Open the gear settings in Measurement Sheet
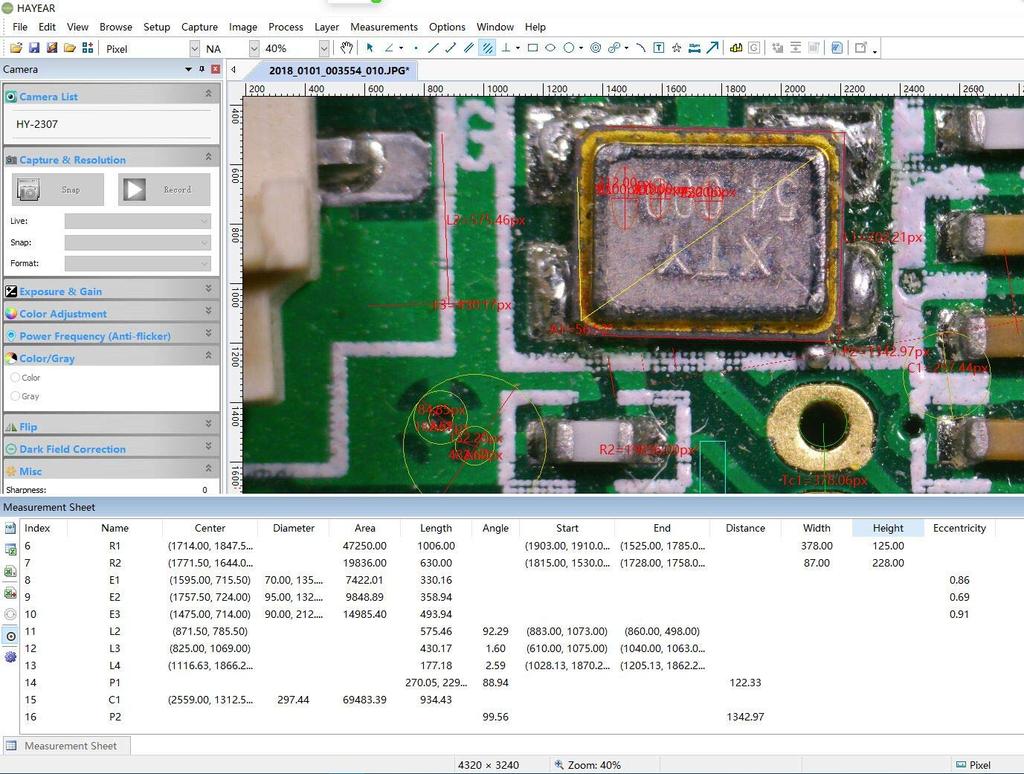This screenshot has width=1024, height=774. point(11,657)
